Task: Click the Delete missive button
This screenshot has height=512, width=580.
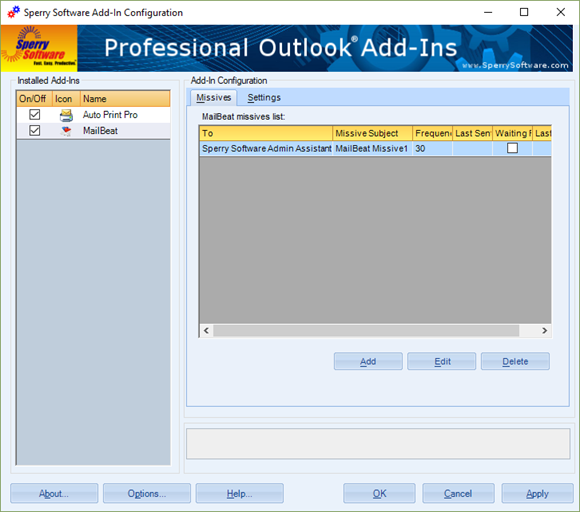Action: click(515, 361)
